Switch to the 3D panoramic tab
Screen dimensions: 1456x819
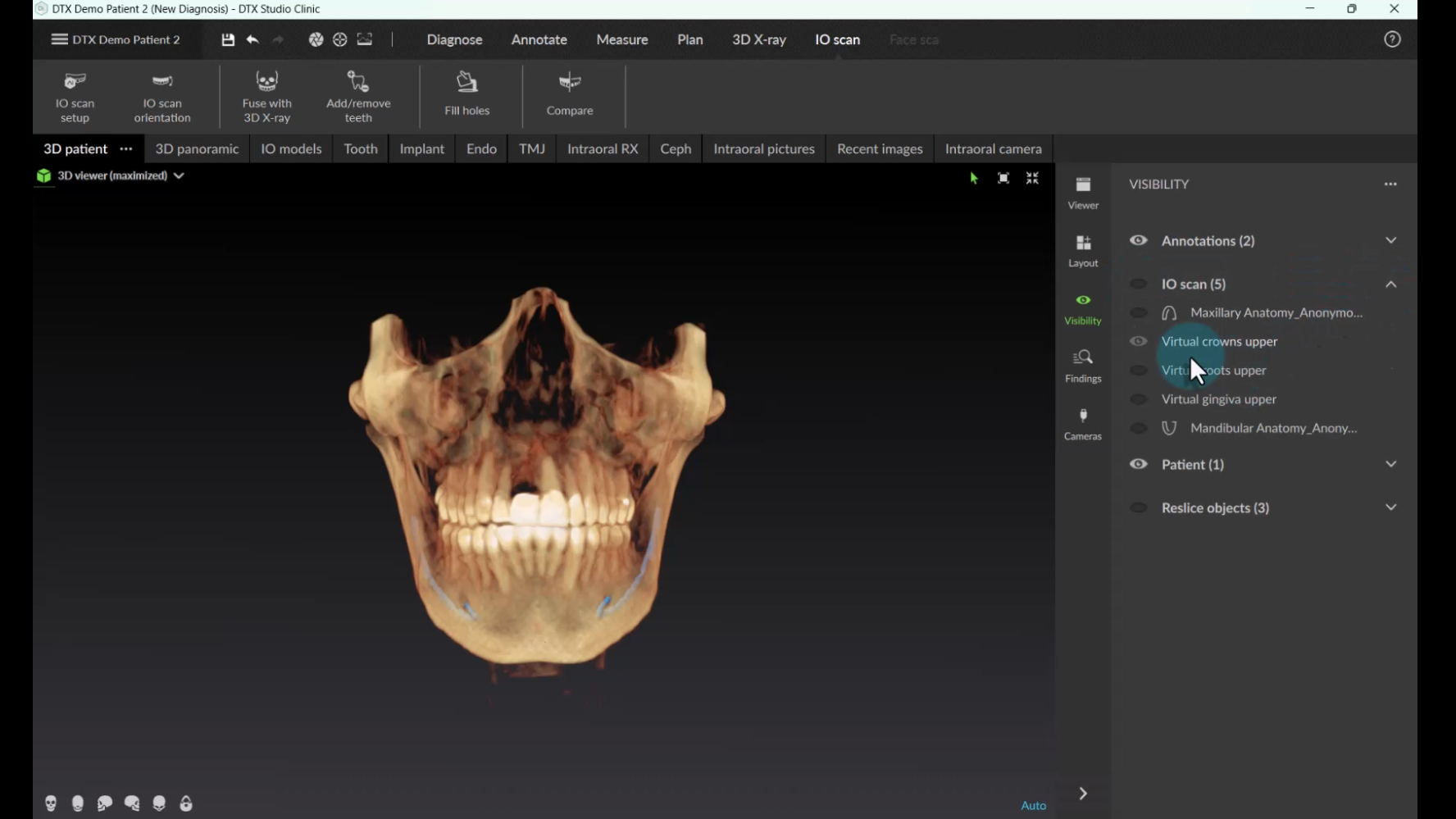click(x=197, y=148)
